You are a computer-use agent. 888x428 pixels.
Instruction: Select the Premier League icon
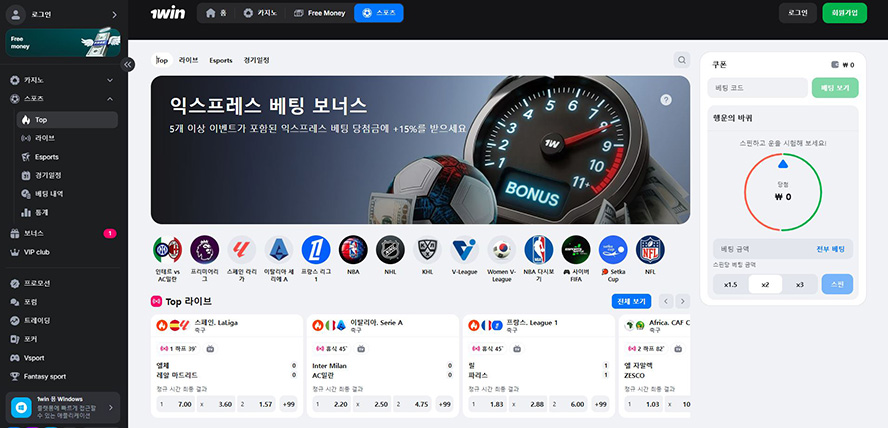pyautogui.click(x=204, y=250)
